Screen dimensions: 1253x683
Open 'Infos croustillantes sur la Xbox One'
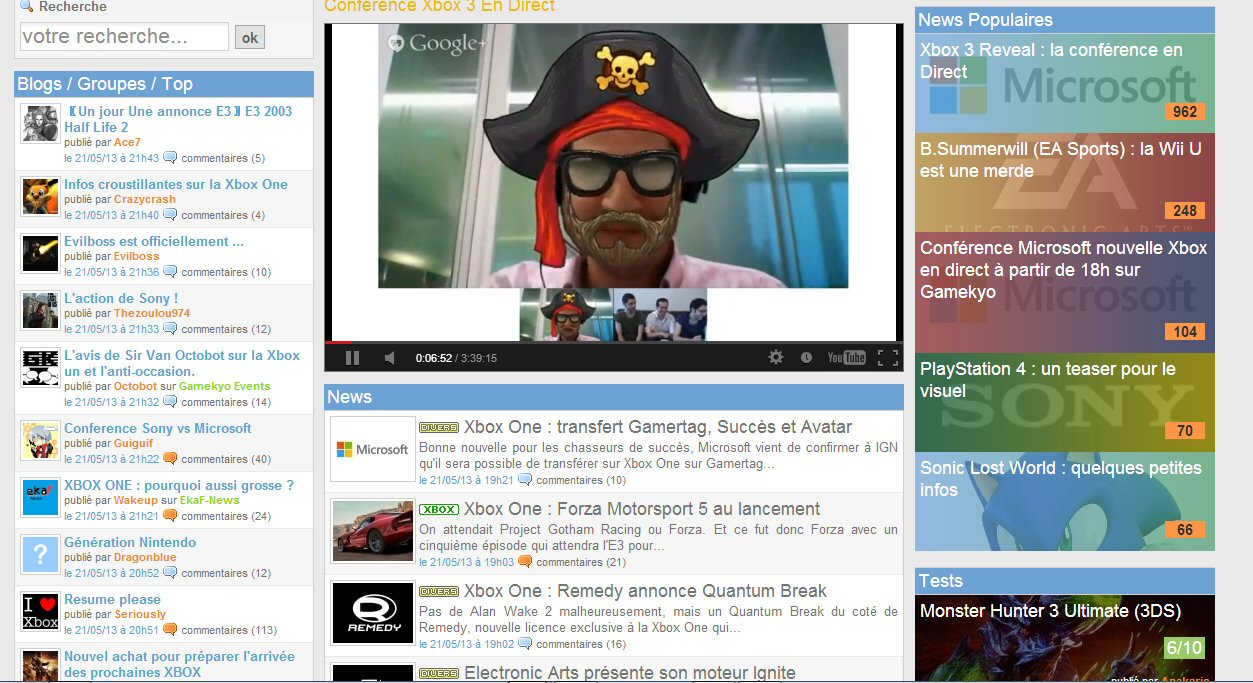176,184
